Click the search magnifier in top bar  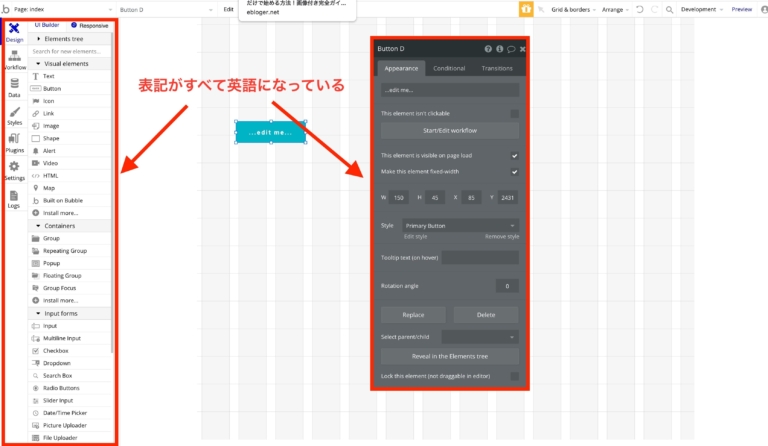(669, 9)
